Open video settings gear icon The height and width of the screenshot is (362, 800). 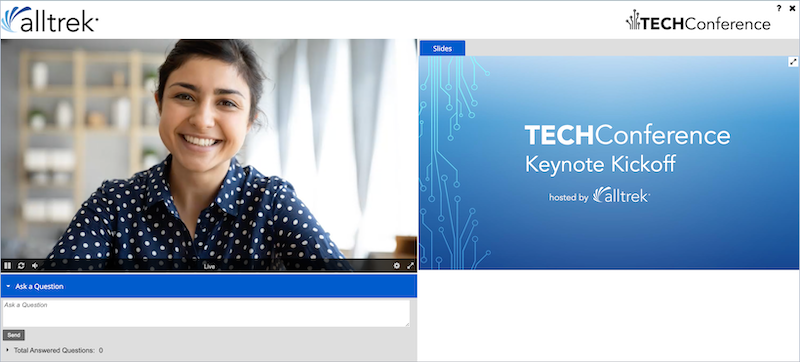tap(396, 266)
